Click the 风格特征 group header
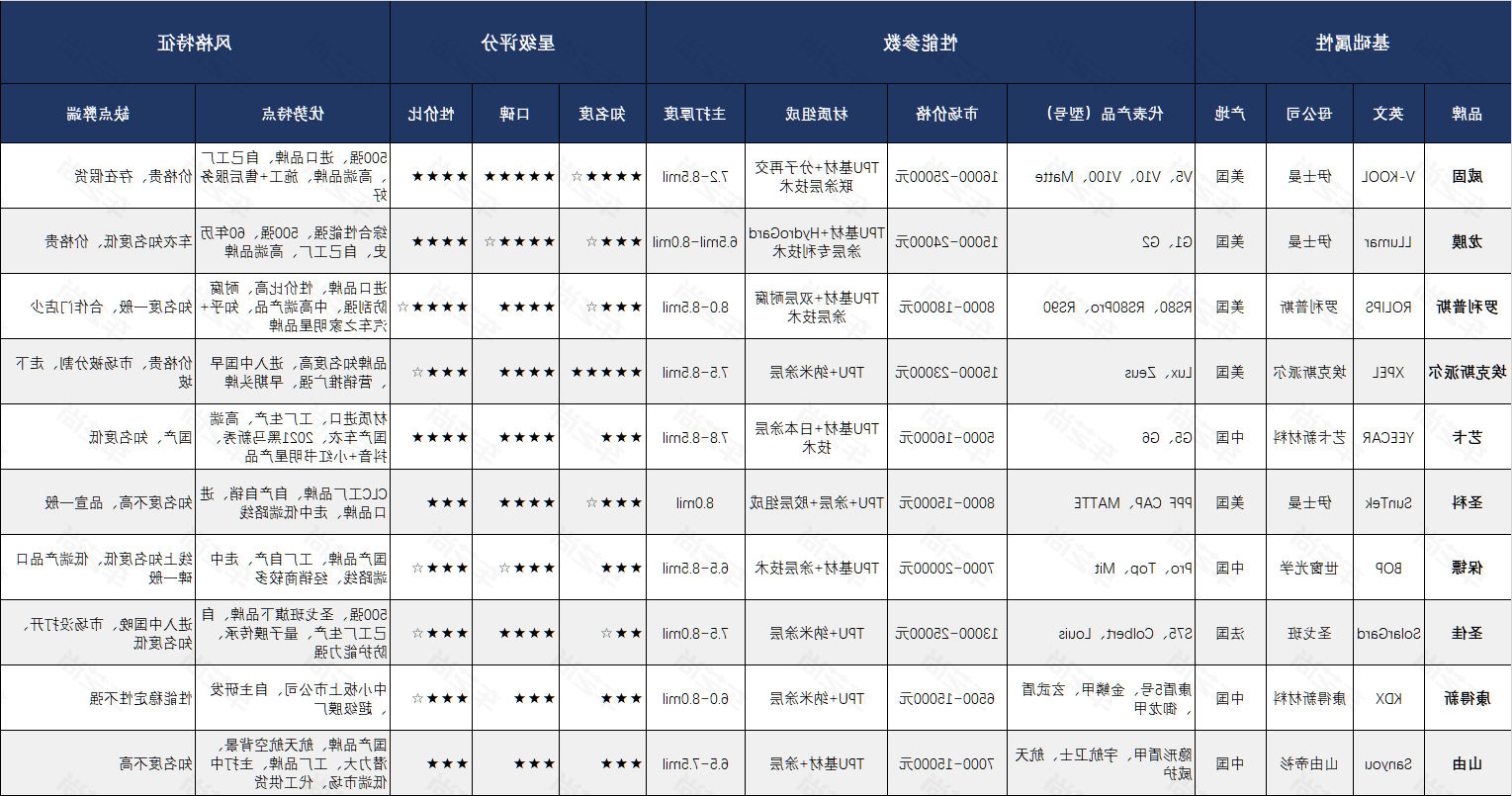Viewport: 1512px width, 796px height. pos(195,43)
